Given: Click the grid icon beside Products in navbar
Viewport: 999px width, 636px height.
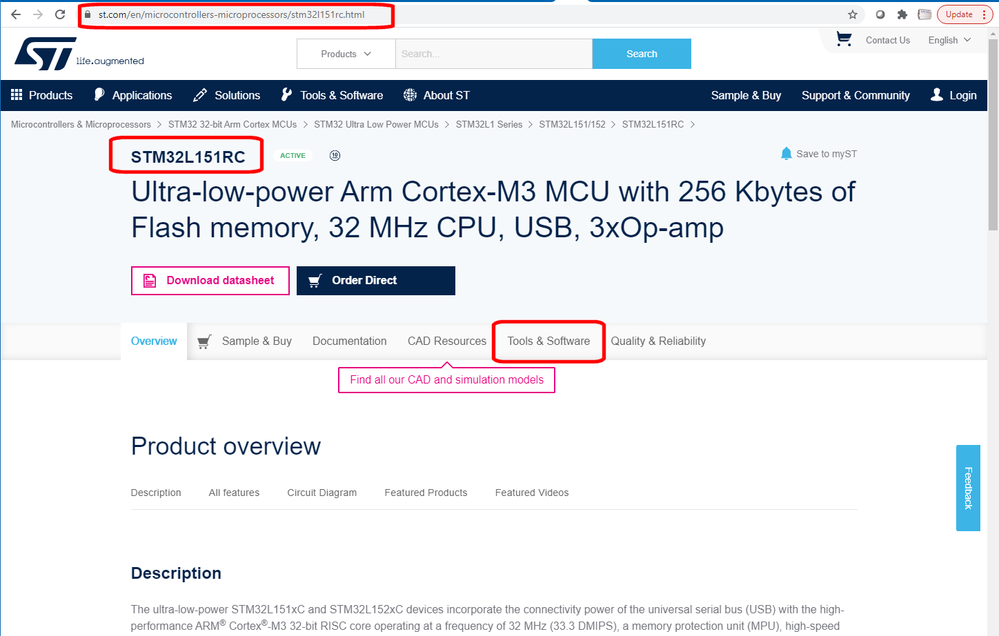Looking at the screenshot, I should point(17,95).
